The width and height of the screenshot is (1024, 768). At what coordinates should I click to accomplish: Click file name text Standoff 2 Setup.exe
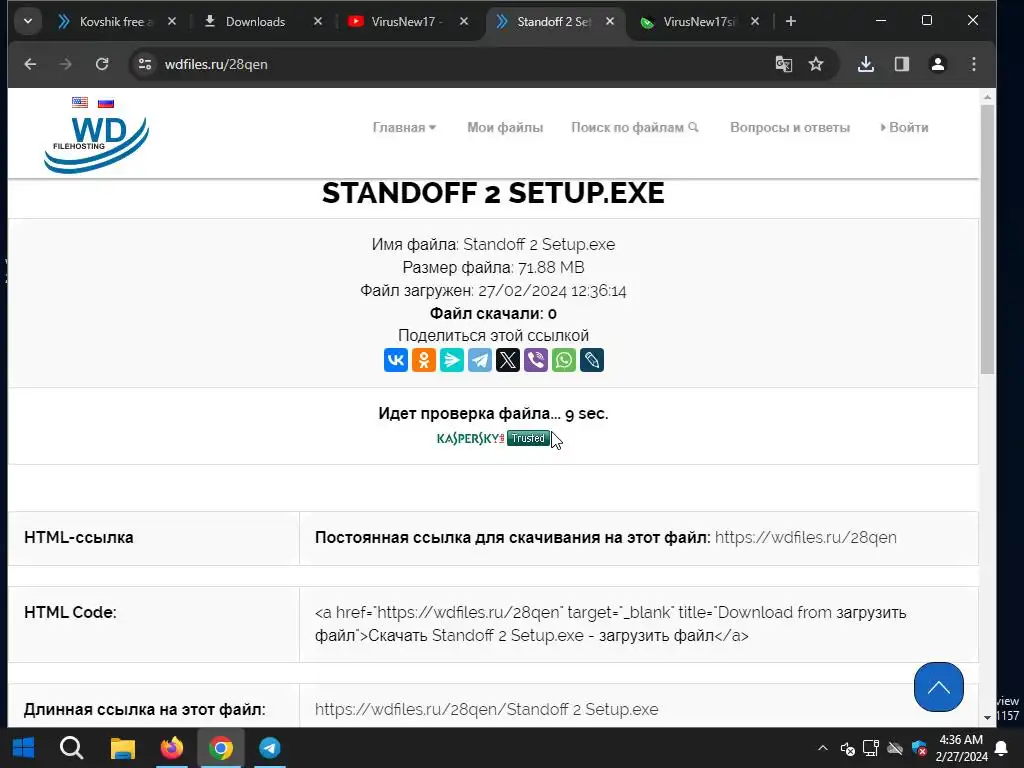(539, 244)
